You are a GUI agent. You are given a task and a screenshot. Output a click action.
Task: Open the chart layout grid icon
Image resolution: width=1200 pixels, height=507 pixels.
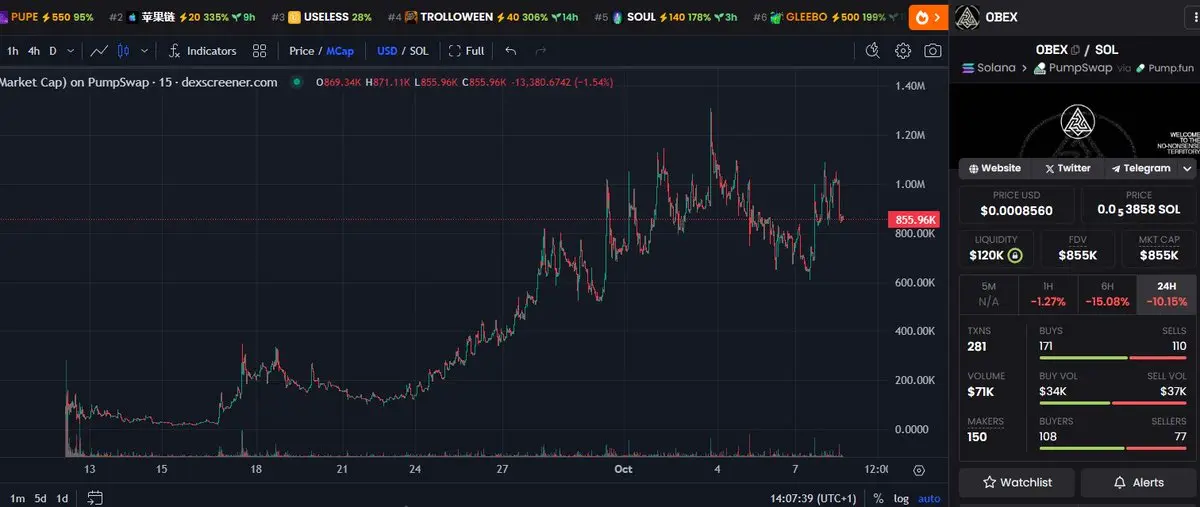pos(260,51)
